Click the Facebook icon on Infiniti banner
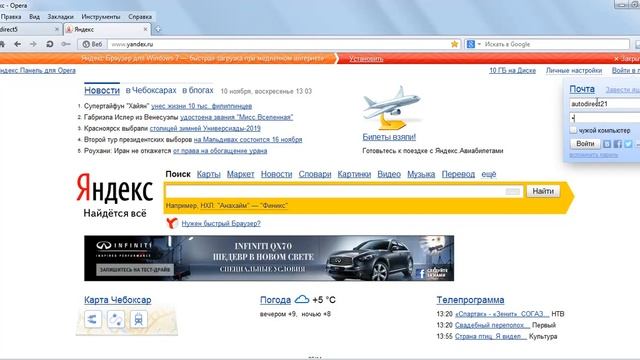 pyautogui.click(x=422, y=274)
